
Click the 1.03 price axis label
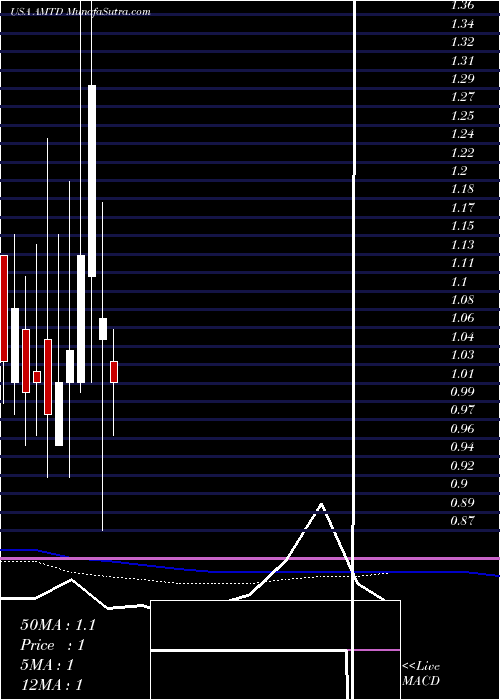462,355
